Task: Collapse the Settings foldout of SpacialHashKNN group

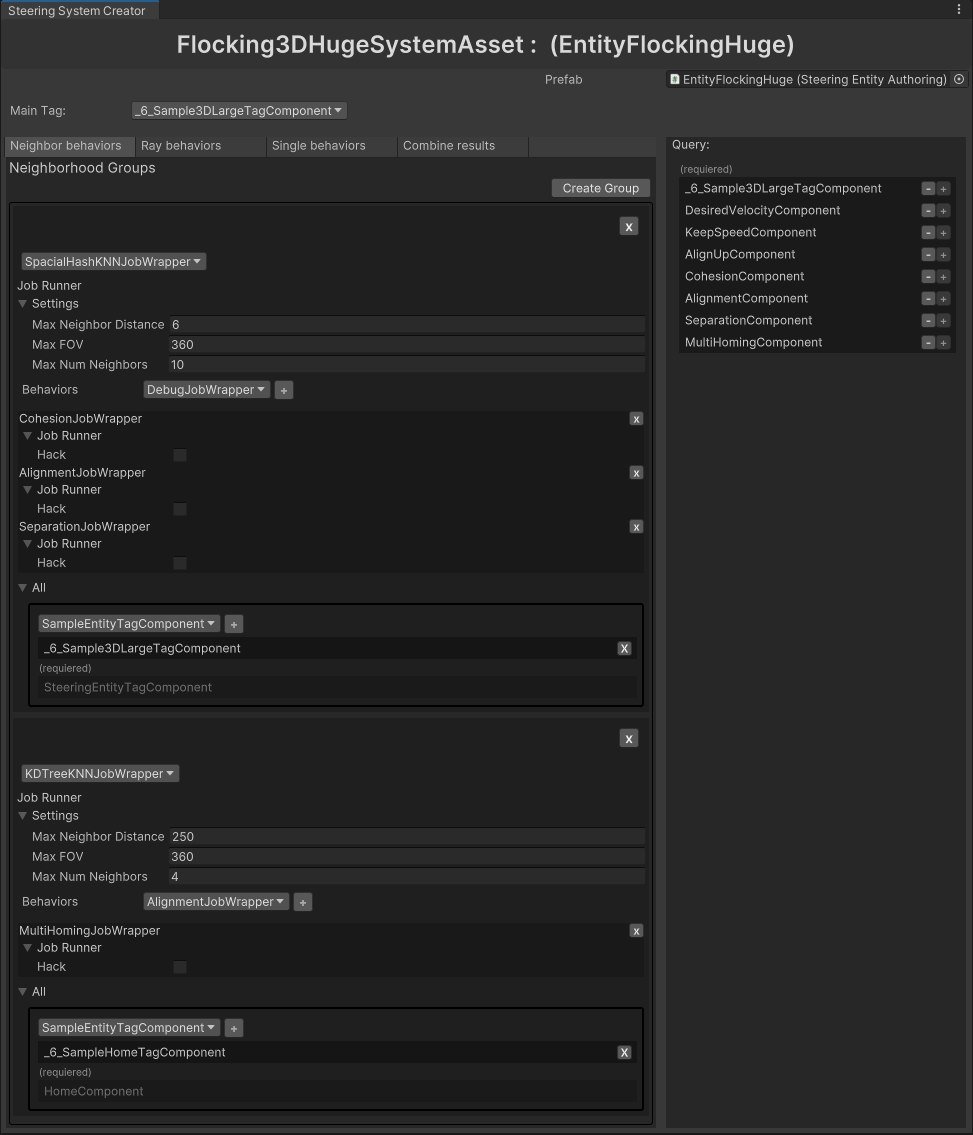Action: [x=23, y=304]
